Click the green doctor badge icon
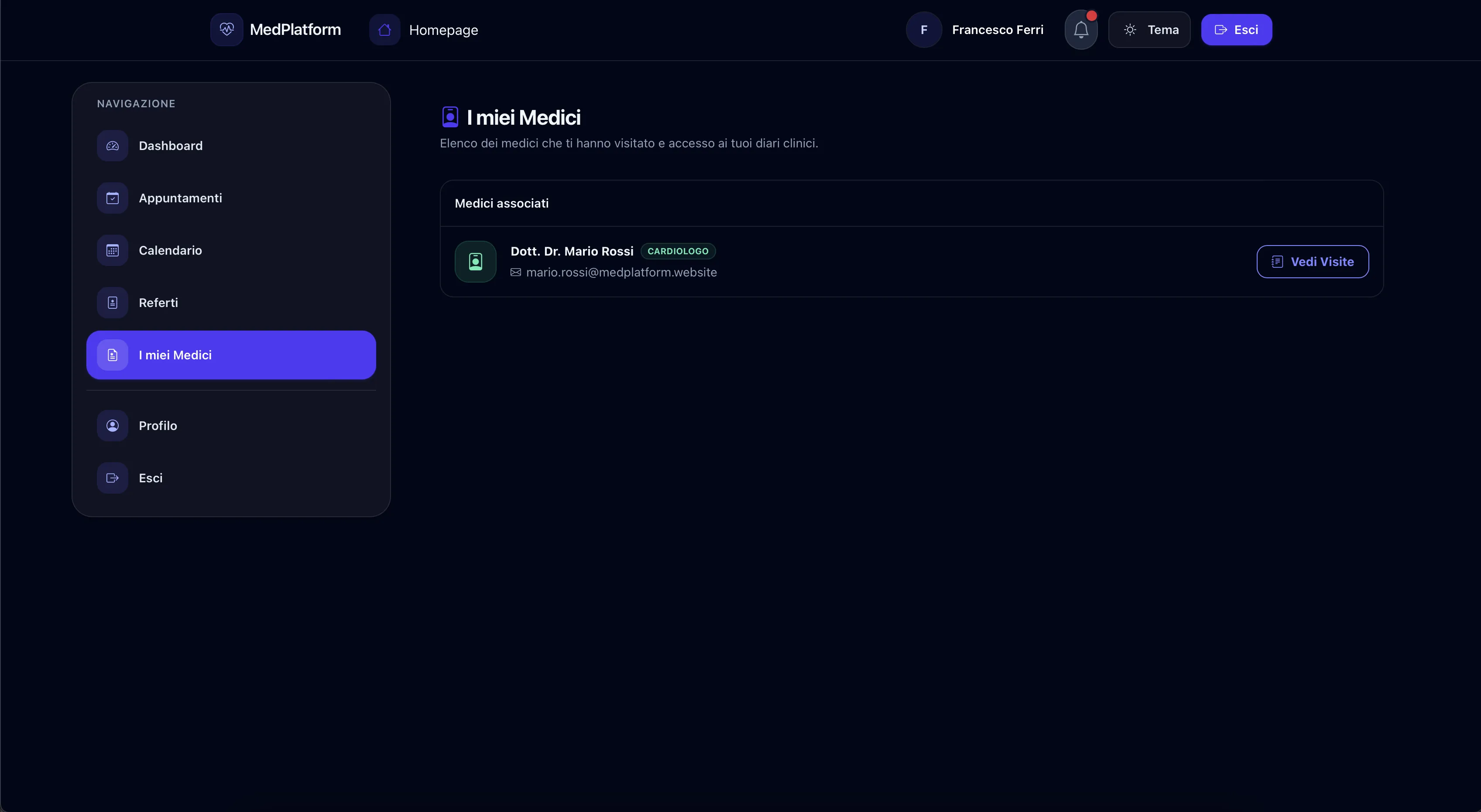This screenshot has height=812, width=1481. coord(476,262)
